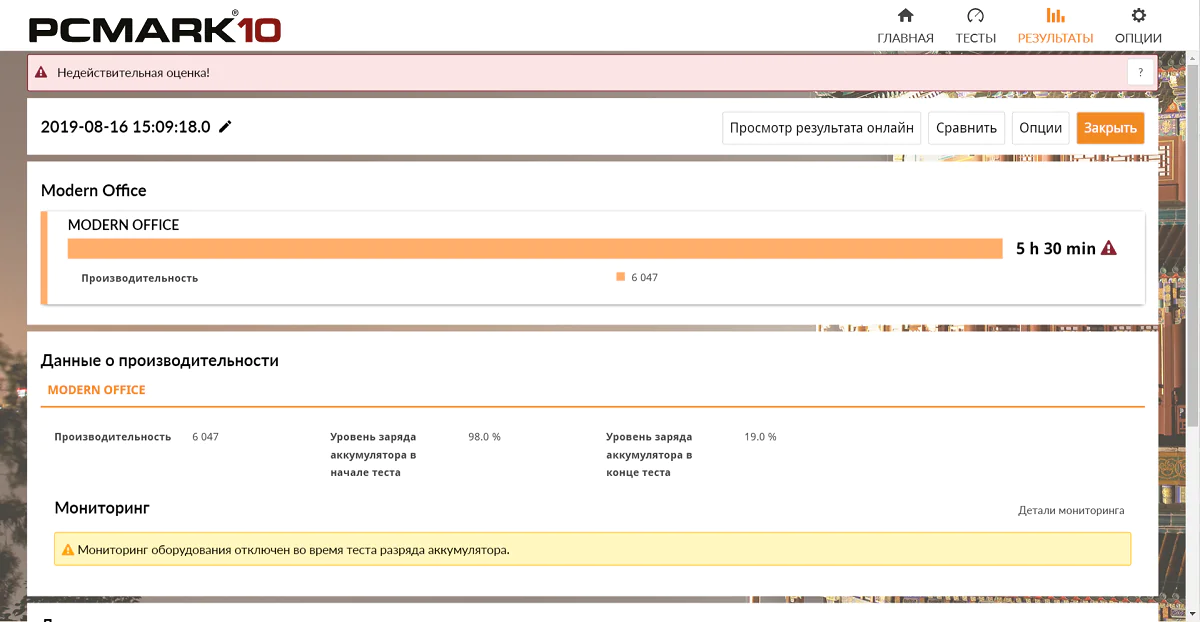Viewport: 1200px width, 622px height.
Task: Go to the ГЛАВНАЯ home page
Action: tap(905, 26)
